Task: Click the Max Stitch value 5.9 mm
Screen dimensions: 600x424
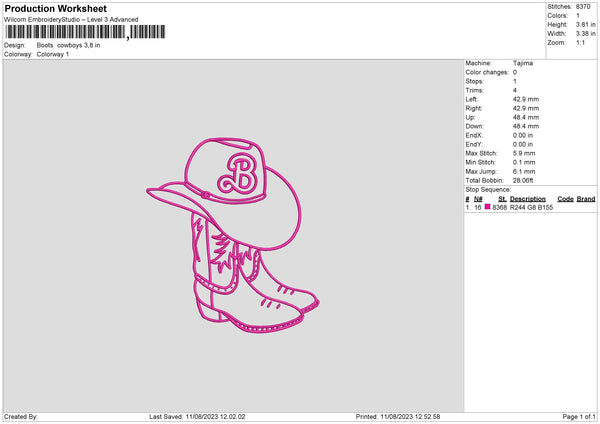Action: click(524, 153)
